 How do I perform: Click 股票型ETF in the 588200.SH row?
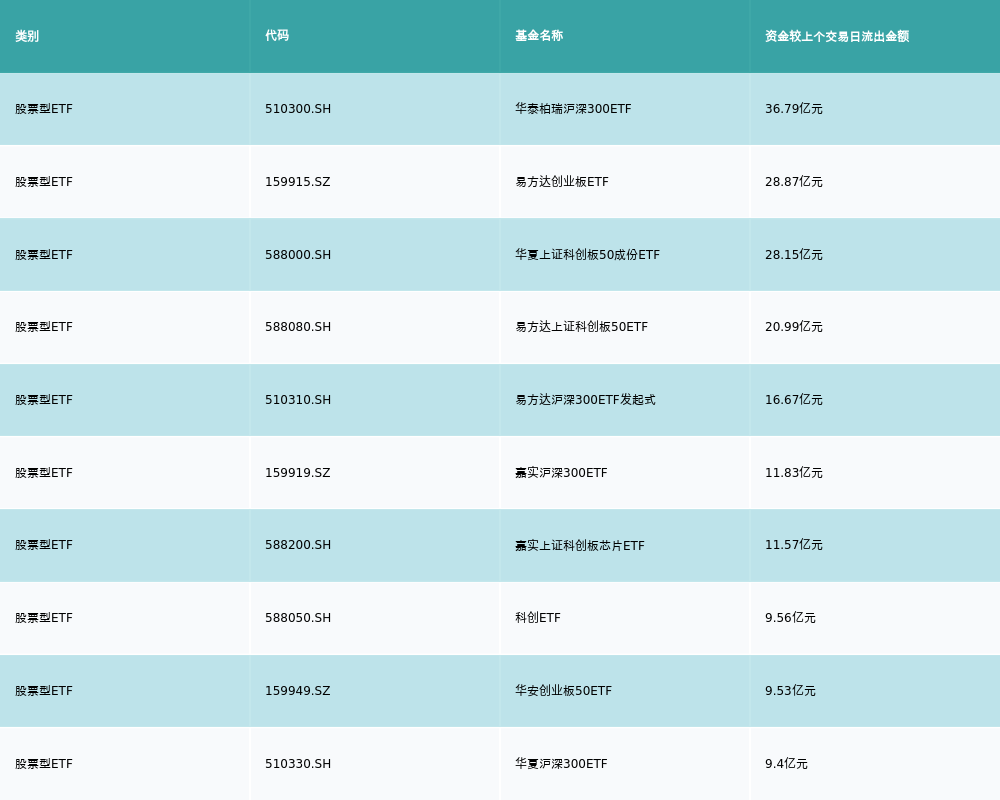[44, 545]
